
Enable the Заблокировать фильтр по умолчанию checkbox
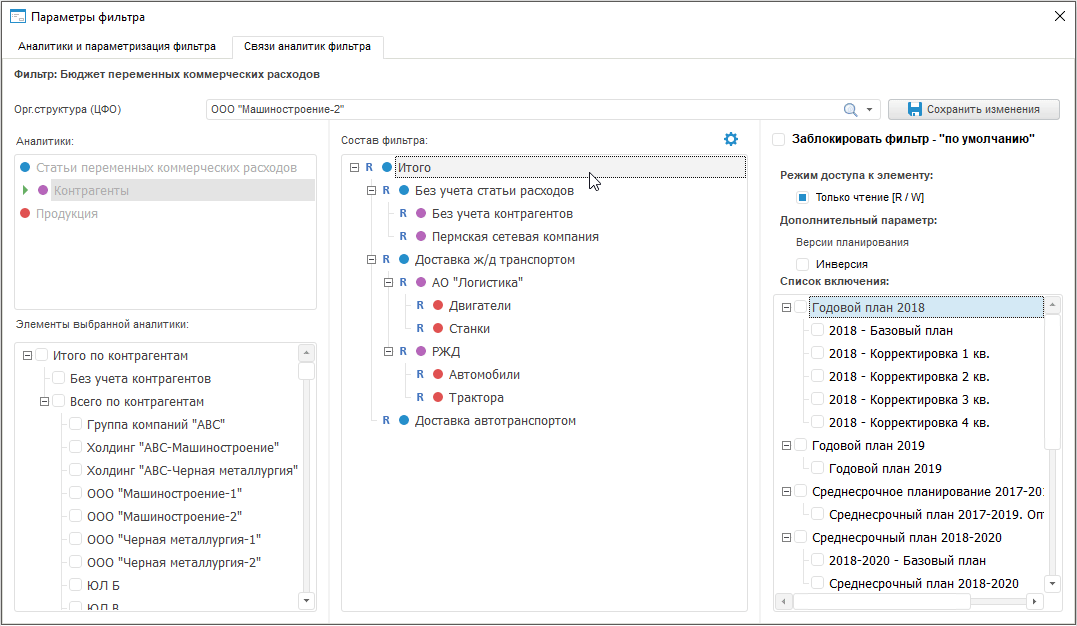pyautogui.click(x=778, y=140)
